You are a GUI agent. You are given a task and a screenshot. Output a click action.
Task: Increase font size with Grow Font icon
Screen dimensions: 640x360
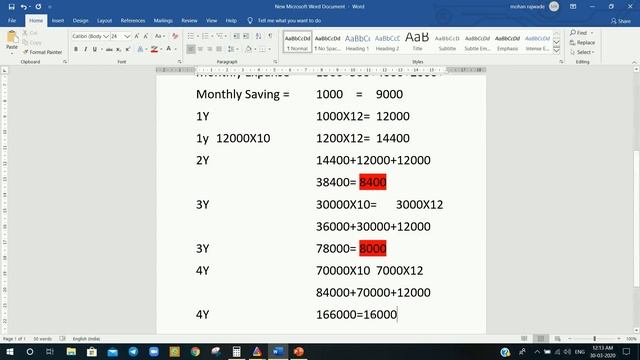coord(137,36)
